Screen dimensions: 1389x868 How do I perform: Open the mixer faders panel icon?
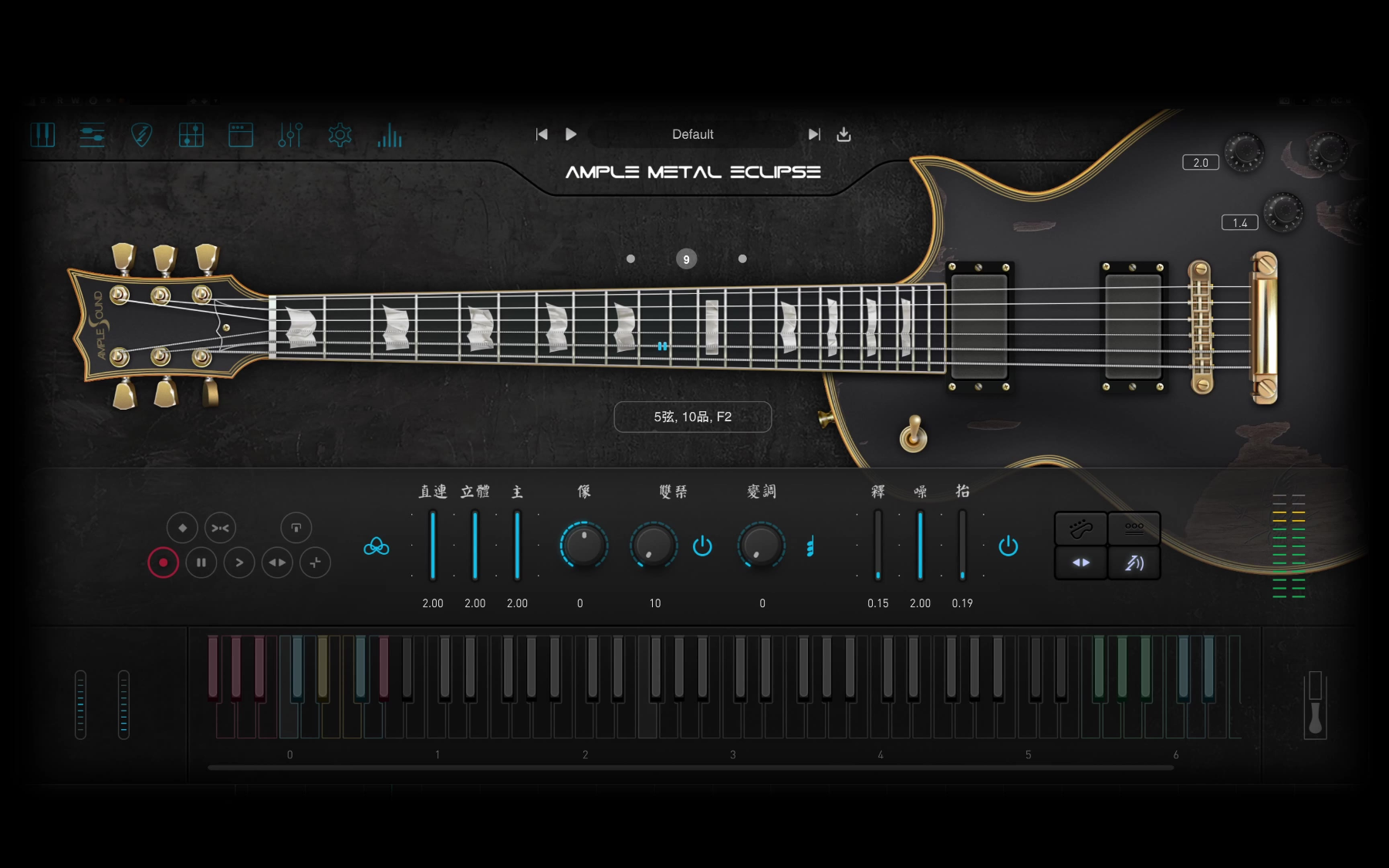coord(290,136)
